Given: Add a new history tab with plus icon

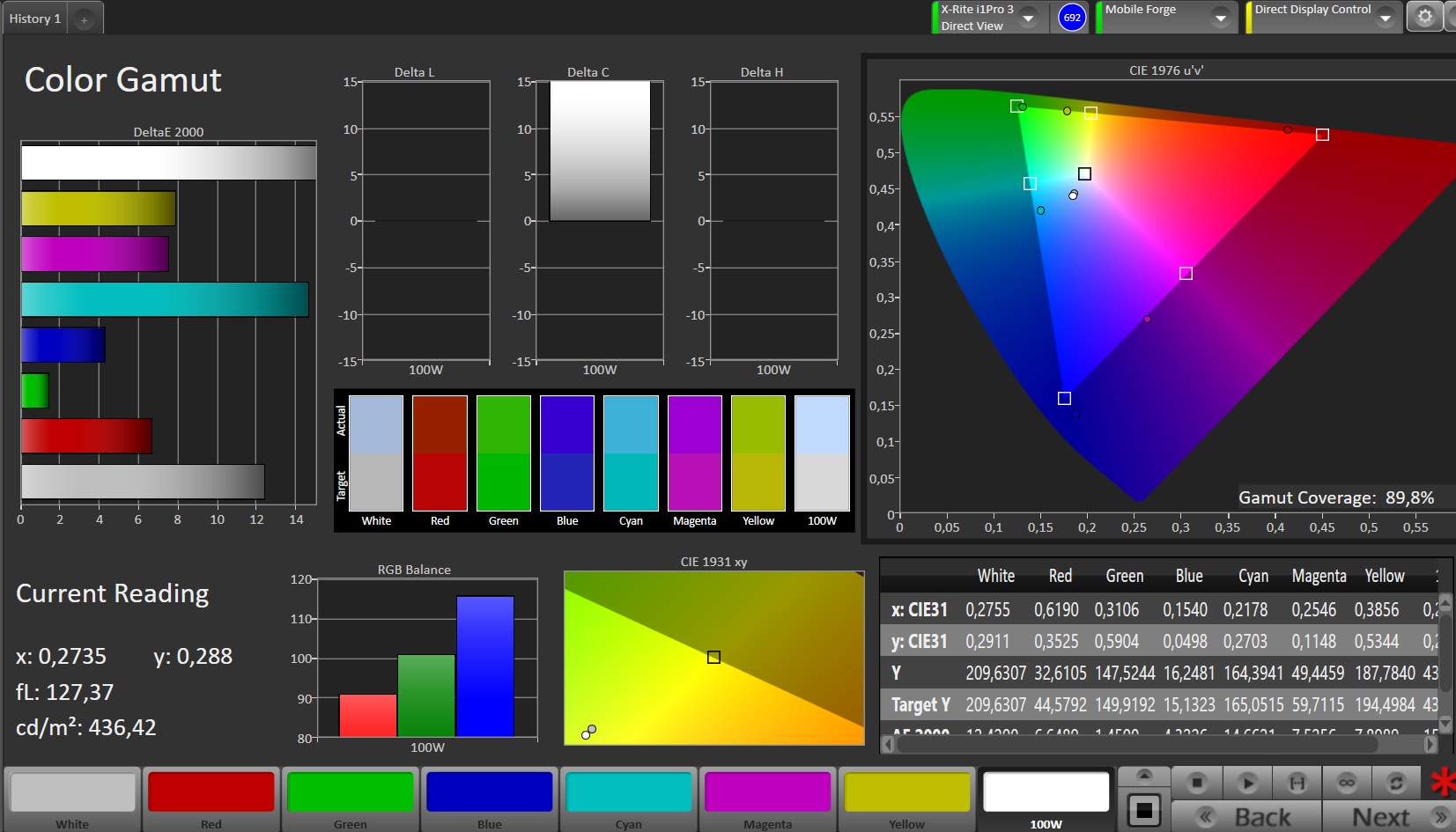Looking at the screenshot, I should point(85,19).
